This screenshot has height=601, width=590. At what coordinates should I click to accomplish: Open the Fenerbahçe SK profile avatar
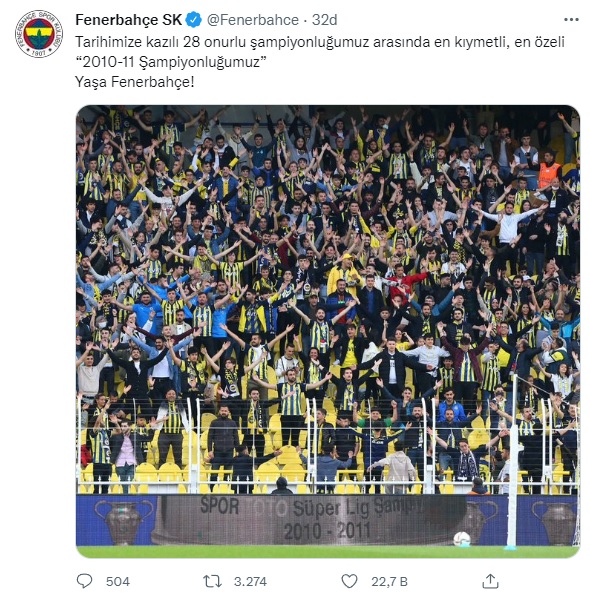click(x=39, y=34)
